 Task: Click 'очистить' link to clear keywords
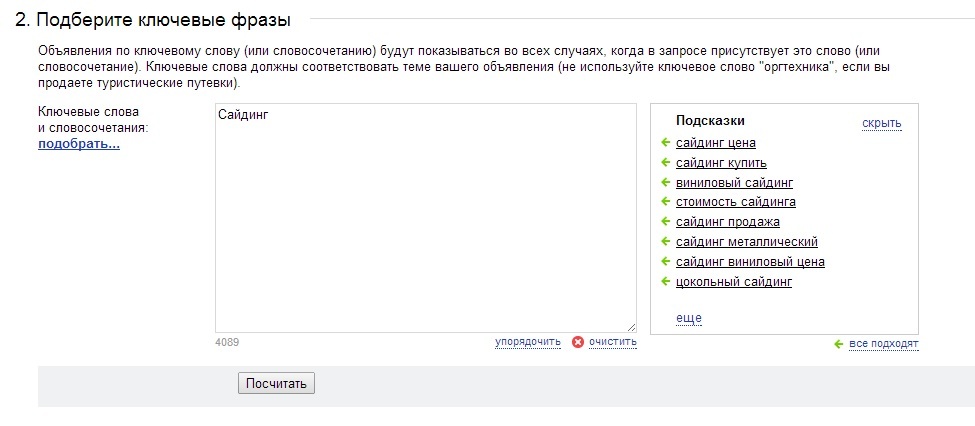tap(613, 342)
